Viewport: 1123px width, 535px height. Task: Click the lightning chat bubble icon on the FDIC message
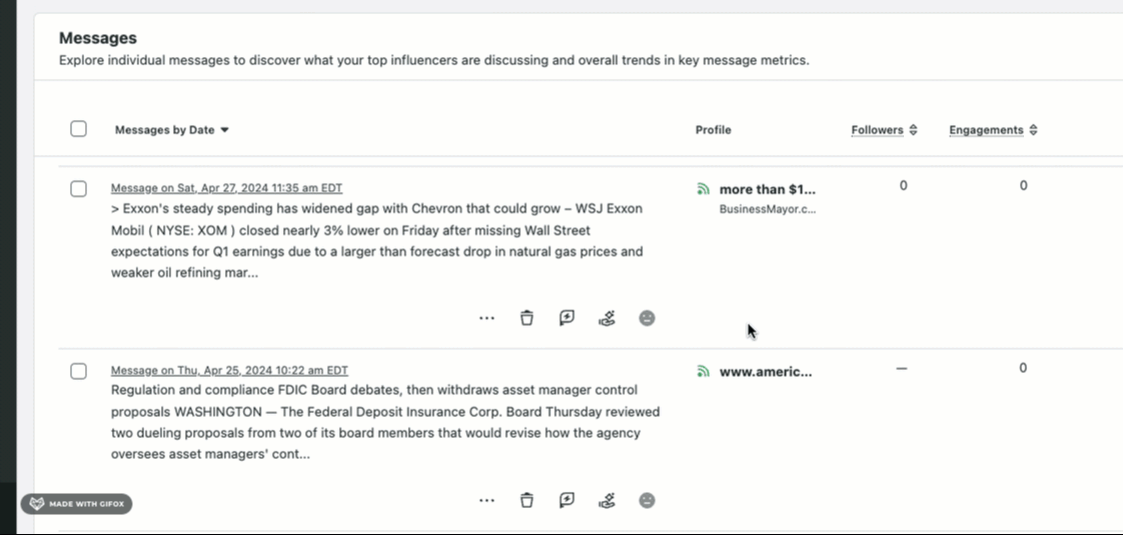(x=567, y=500)
